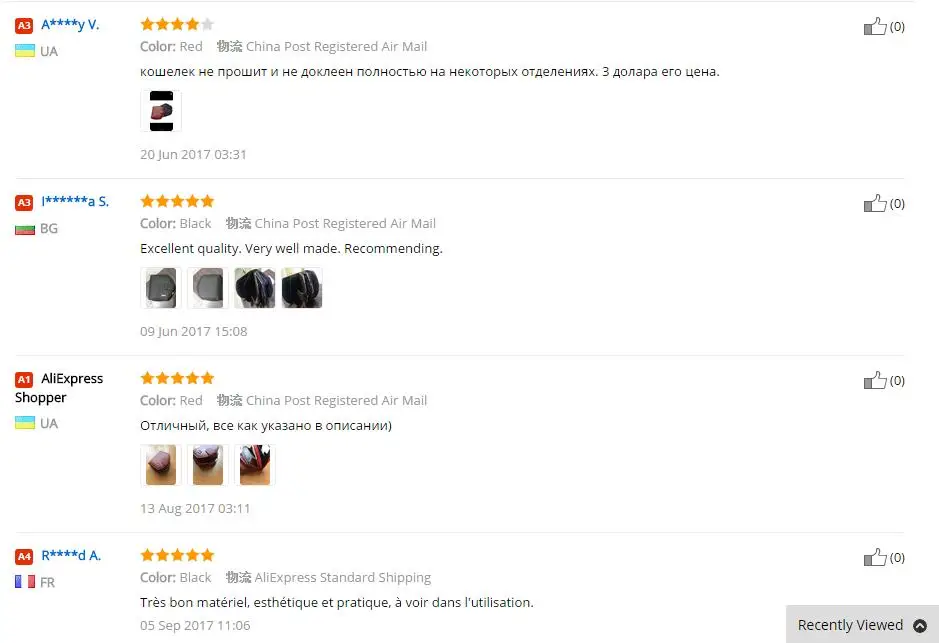This screenshot has height=643, width=939.
Task: Open reviewer profile A****y V.
Action: click(x=70, y=25)
